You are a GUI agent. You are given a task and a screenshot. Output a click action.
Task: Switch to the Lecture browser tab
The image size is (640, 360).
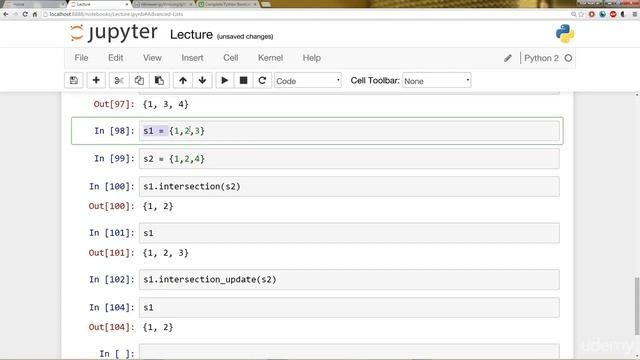coord(99,4)
